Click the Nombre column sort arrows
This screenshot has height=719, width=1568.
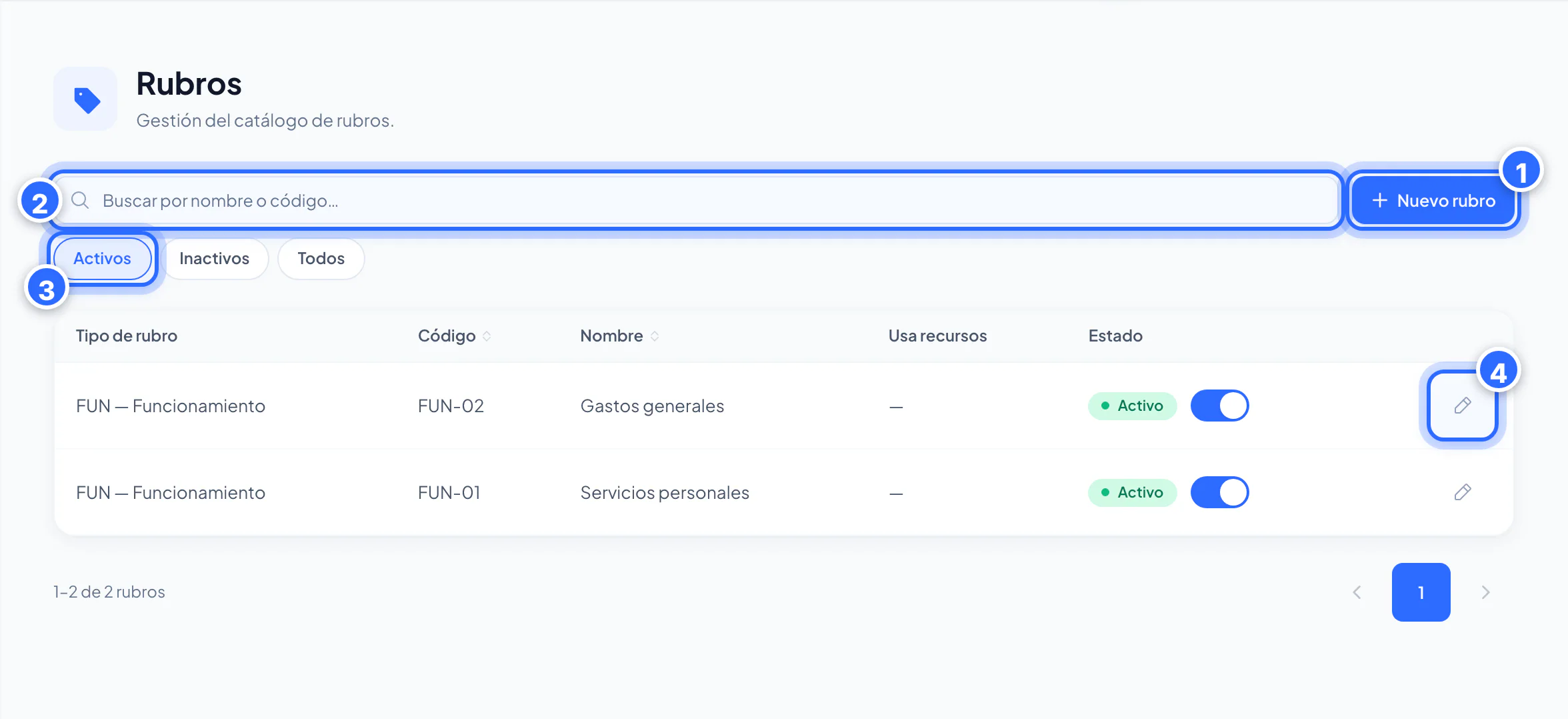pyautogui.click(x=655, y=336)
